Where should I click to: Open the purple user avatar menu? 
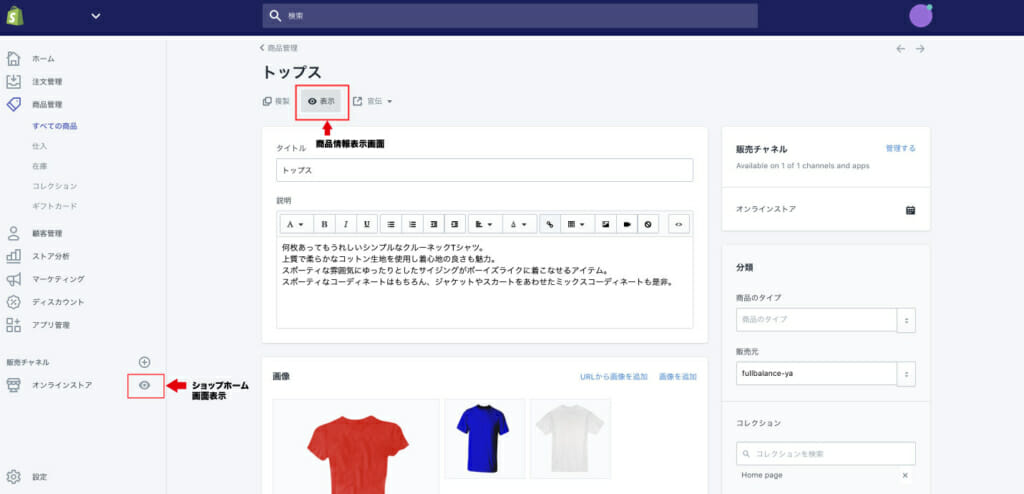pyautogui.click(x=920, y=16)
